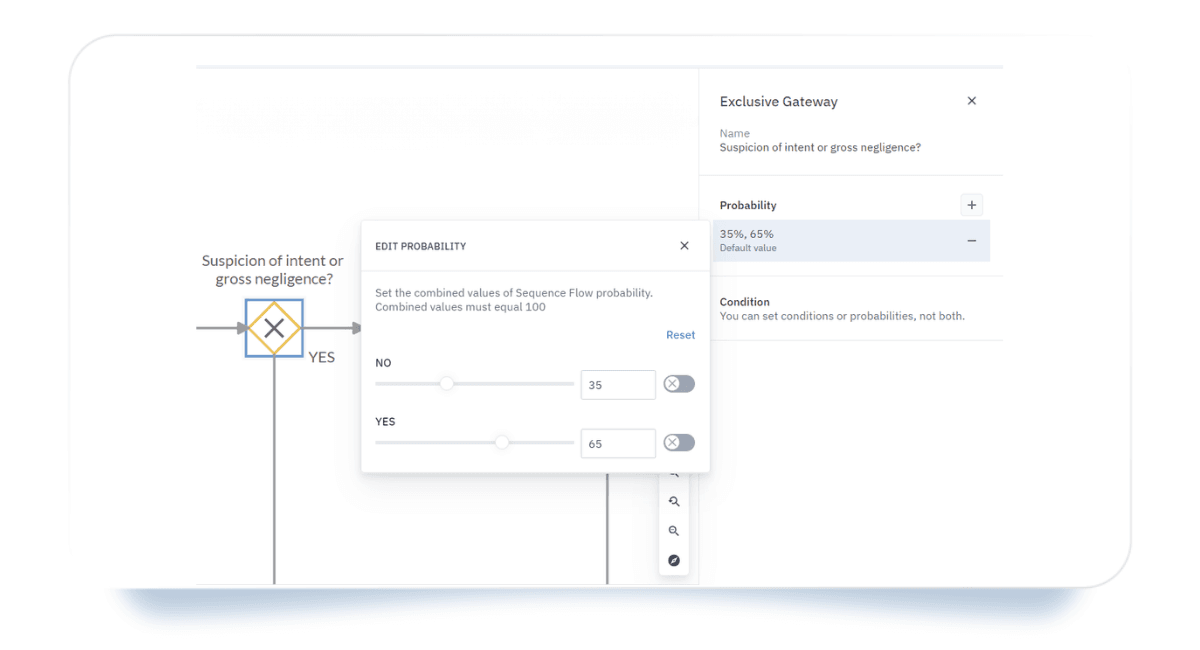Click the Condition section heading
The width and height of the screenshot is (1200, 650).
[x=745, y=302]
